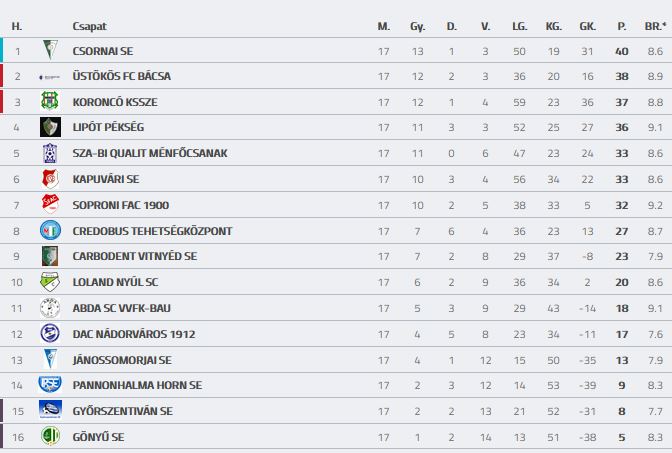Open the SZA-BI Qualit Ménfőcsanak team page
The height and width of the screenshot is (453, 672).
[x=150, y=153]
